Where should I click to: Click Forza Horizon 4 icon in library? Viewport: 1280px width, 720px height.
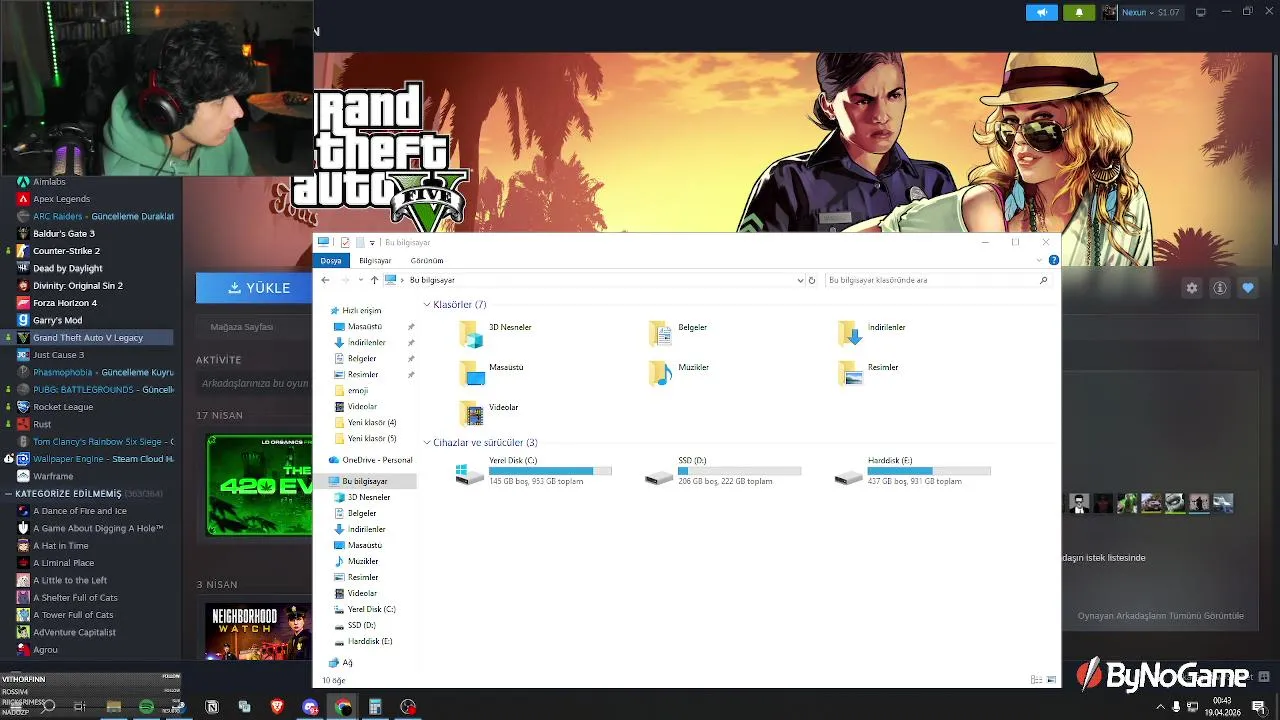click(23, 303)
